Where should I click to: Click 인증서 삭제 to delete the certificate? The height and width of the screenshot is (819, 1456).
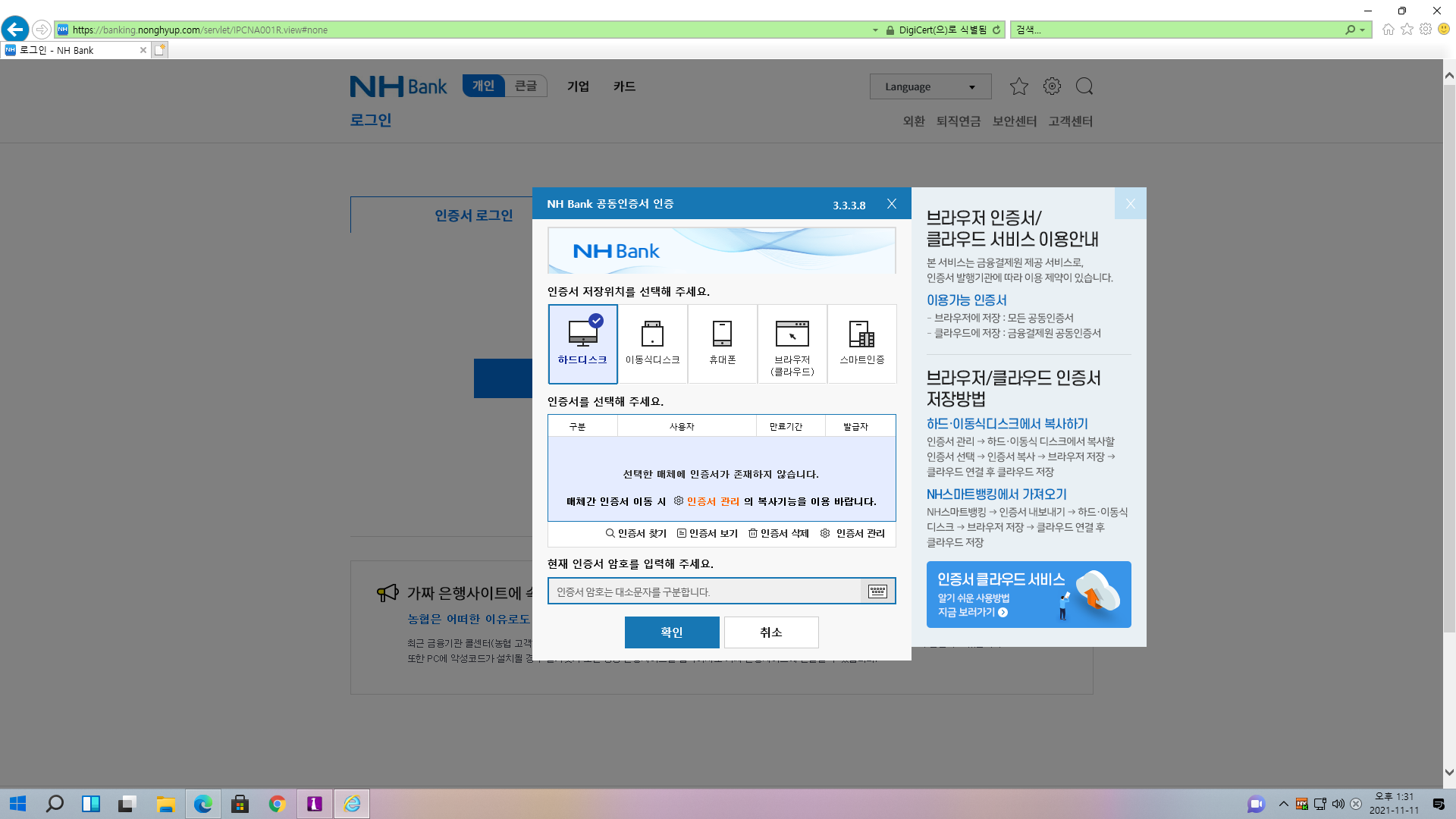click(778, 533)
